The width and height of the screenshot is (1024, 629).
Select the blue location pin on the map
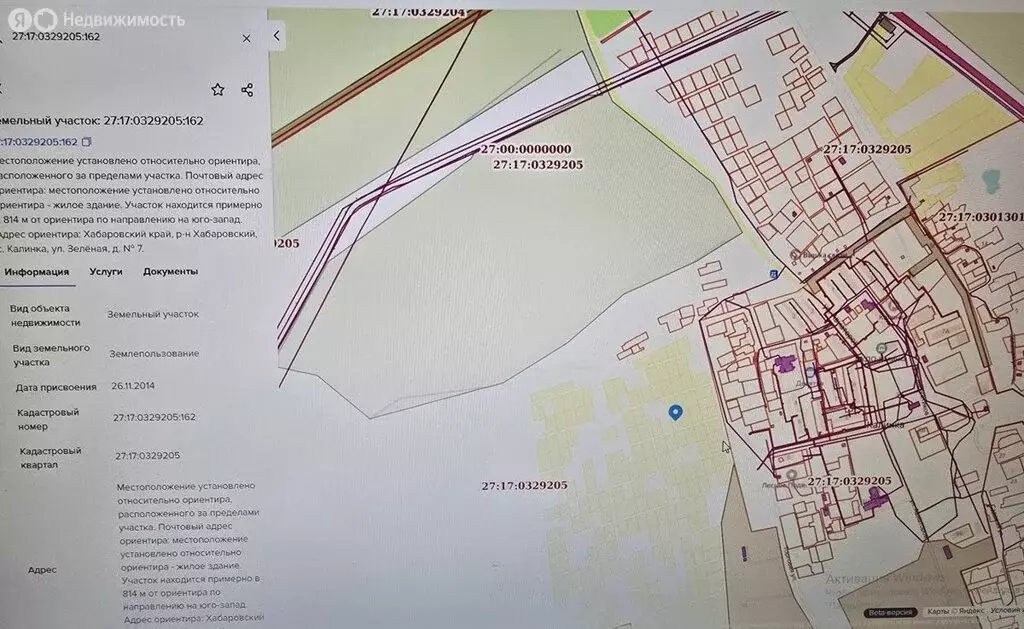click(x=676, y=412)
